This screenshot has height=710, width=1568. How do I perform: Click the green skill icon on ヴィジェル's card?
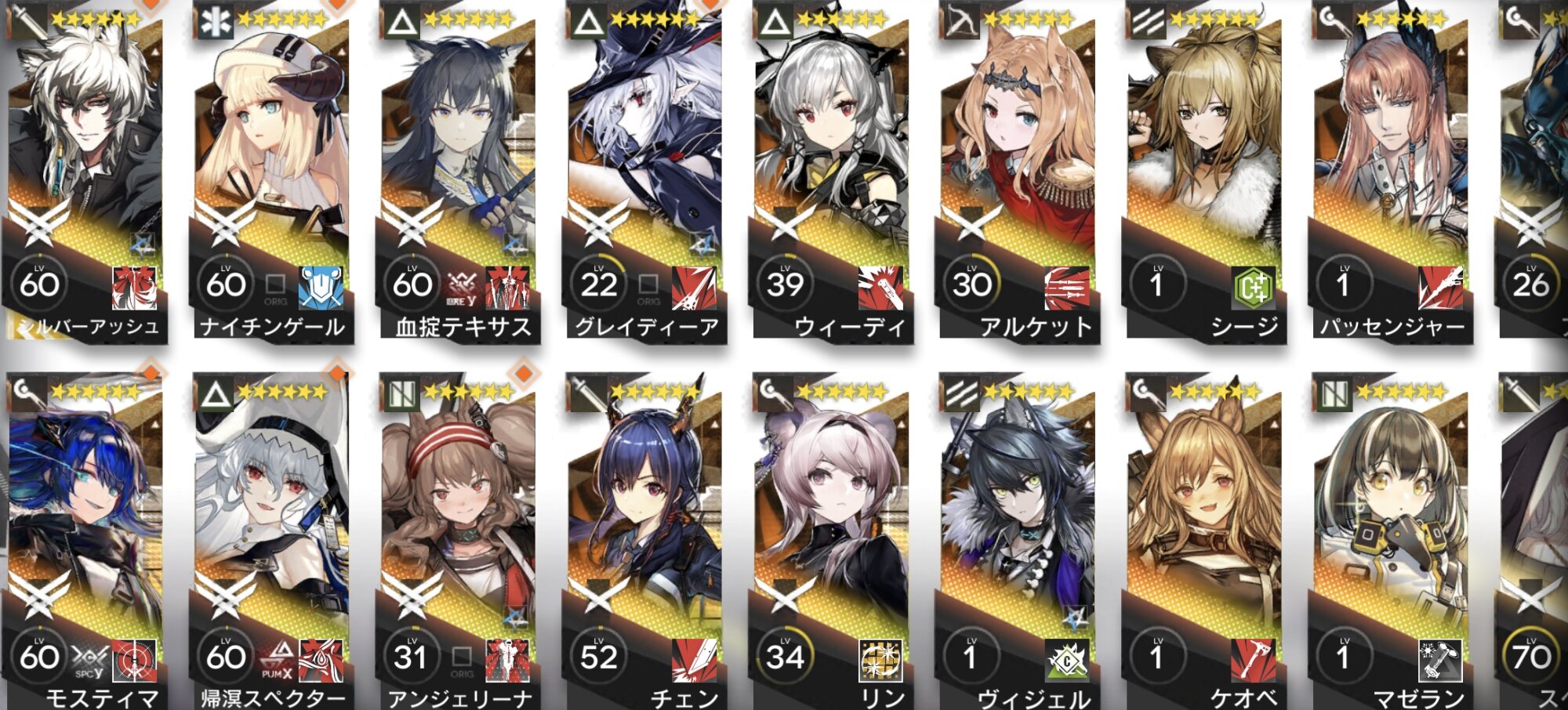(1067, 660)
